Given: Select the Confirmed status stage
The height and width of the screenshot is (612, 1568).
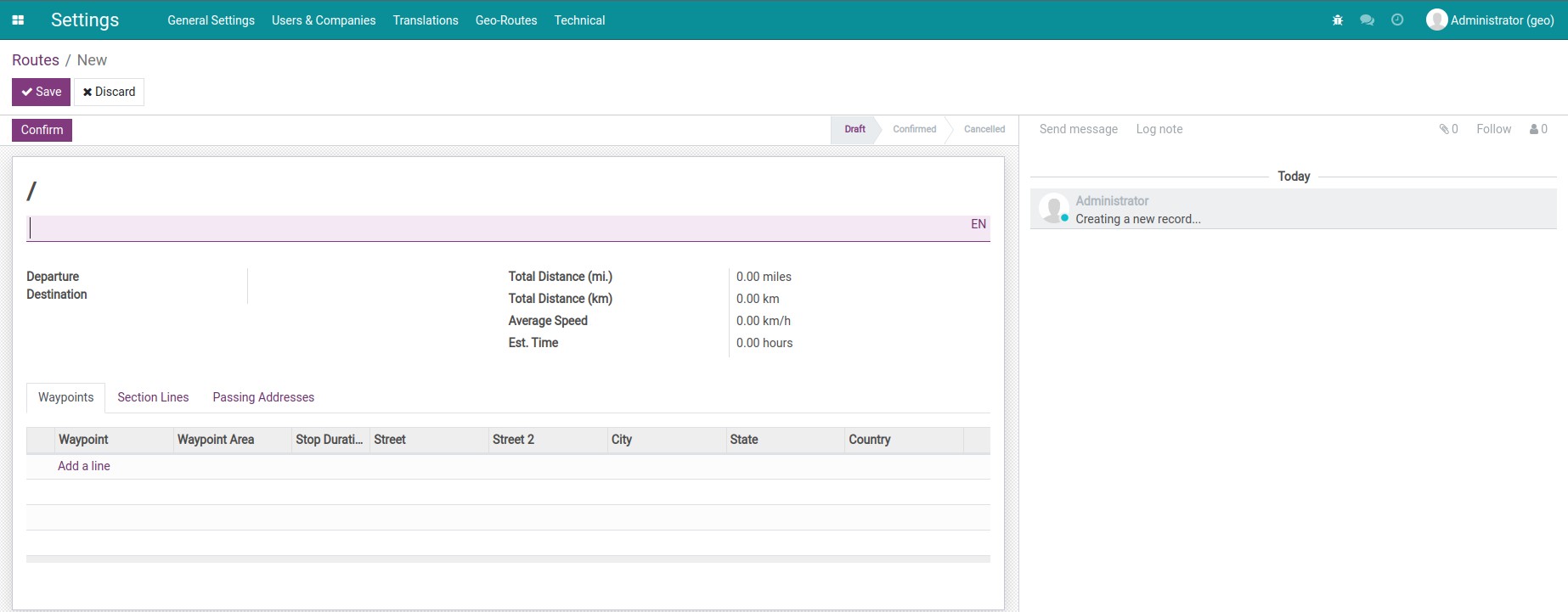Looking at the screenshot, I should 914,129.
